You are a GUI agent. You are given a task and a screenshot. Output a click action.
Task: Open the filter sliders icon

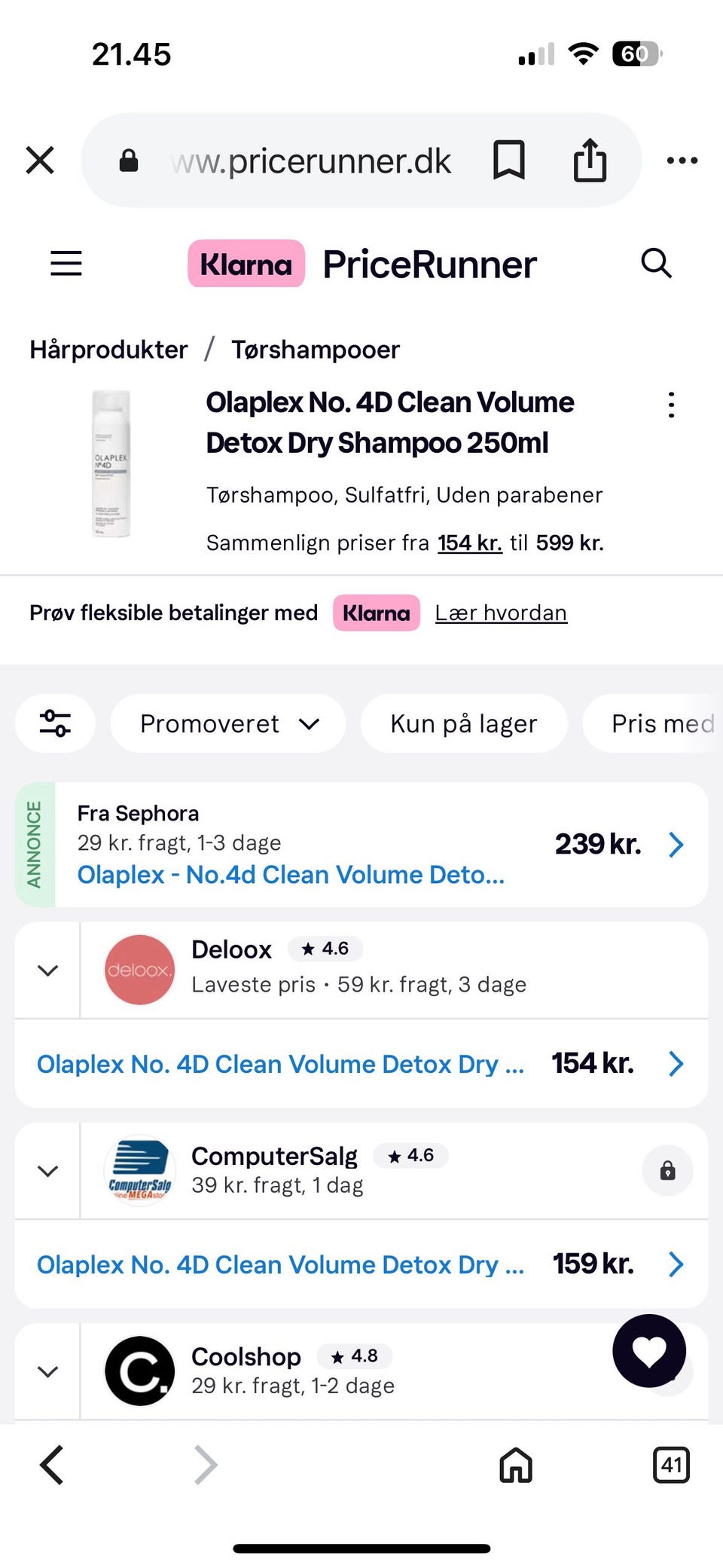point(55,723)
